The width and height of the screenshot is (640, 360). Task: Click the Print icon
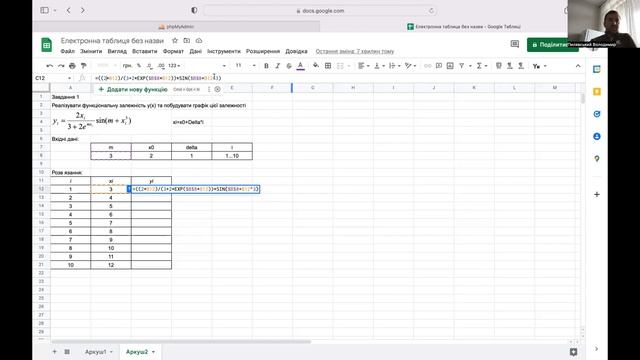72,66
